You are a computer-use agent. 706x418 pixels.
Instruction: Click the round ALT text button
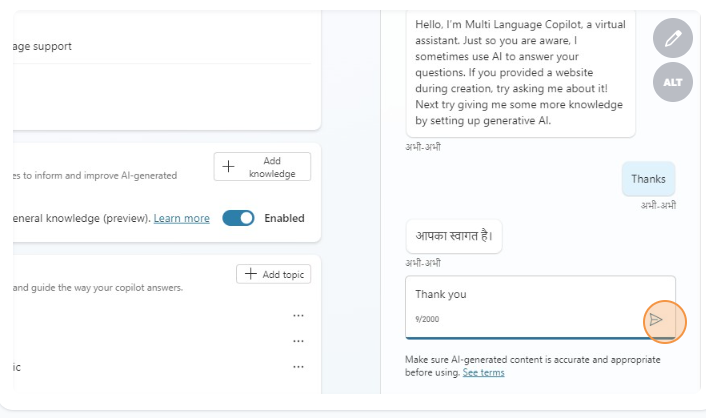[673, 82]
